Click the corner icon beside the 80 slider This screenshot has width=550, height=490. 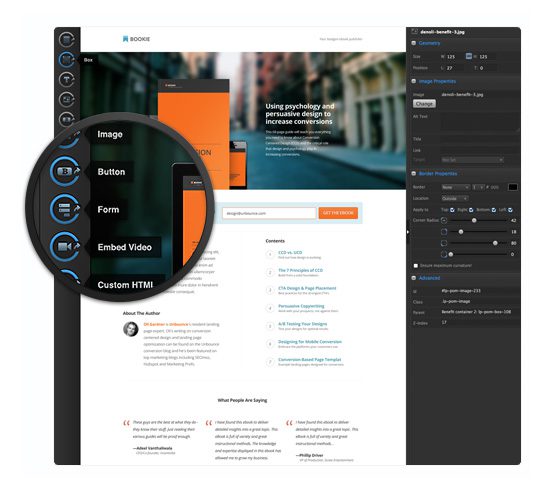[x=444, y=243]
